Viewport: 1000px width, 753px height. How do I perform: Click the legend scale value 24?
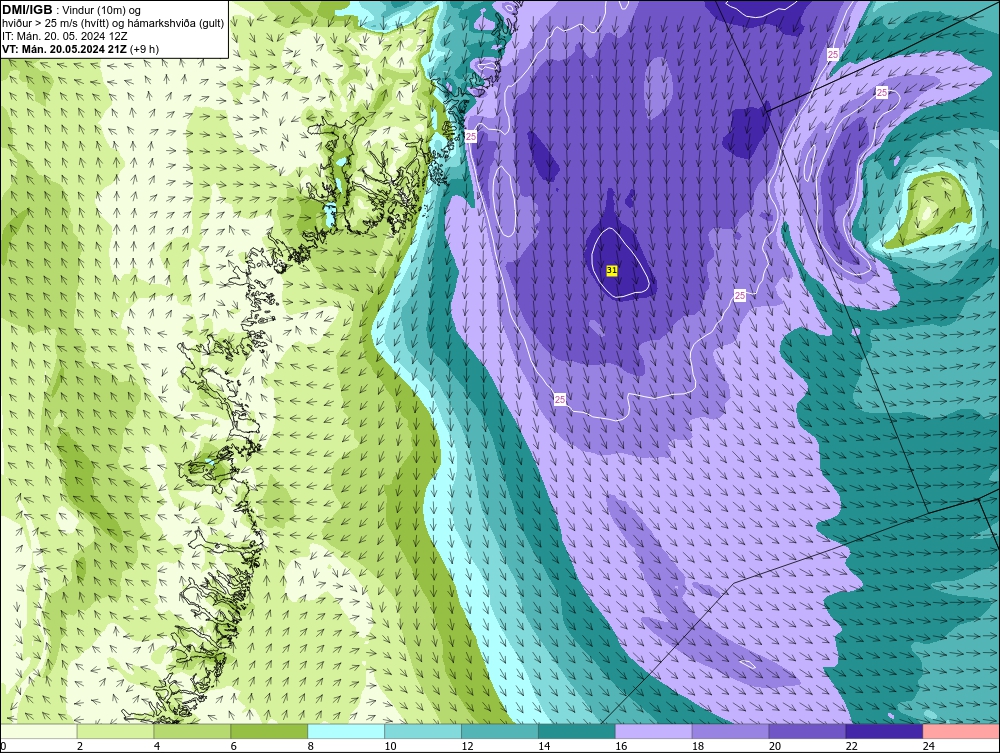coord(929,746)
